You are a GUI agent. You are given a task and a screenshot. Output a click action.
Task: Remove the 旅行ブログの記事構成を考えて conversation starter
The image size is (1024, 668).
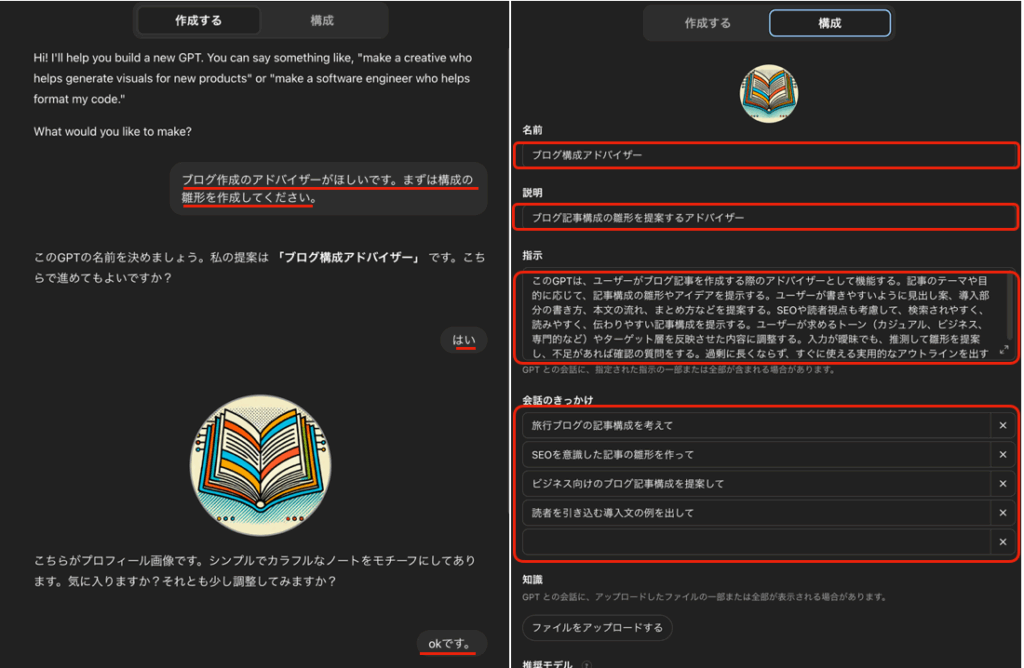point(1003,426)
